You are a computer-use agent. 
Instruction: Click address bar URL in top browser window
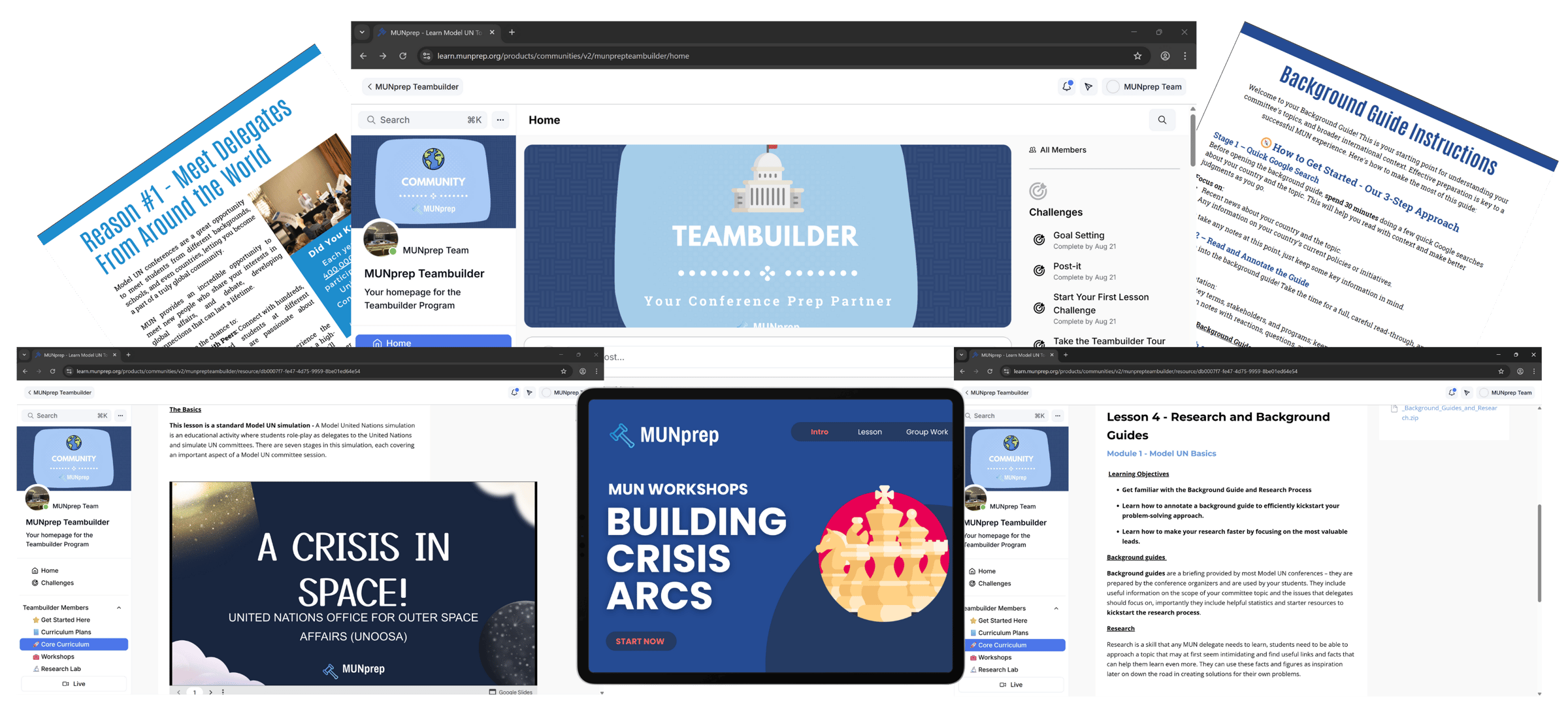(563, 56)
